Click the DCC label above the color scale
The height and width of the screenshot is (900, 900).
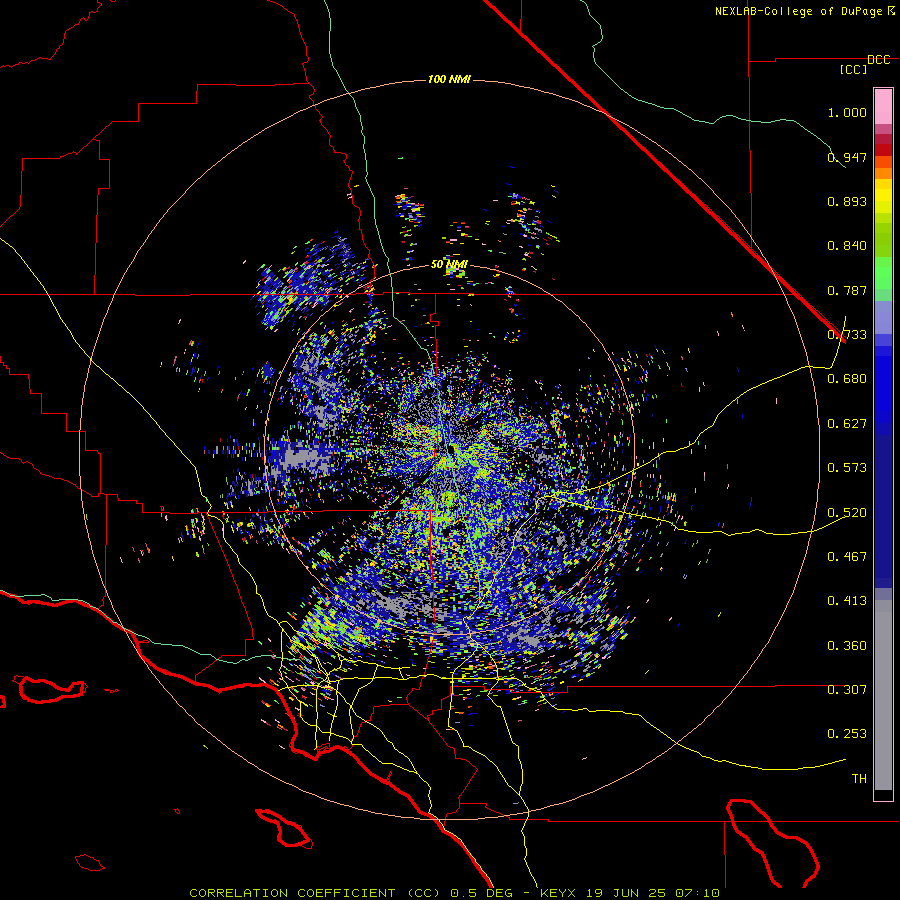tap(878, 60)
